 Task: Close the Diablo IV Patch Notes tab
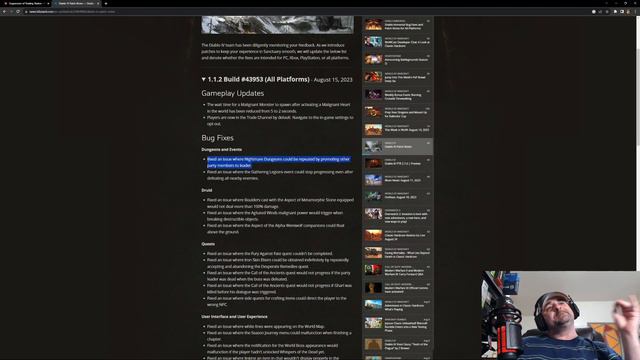[x=98, y=3]
